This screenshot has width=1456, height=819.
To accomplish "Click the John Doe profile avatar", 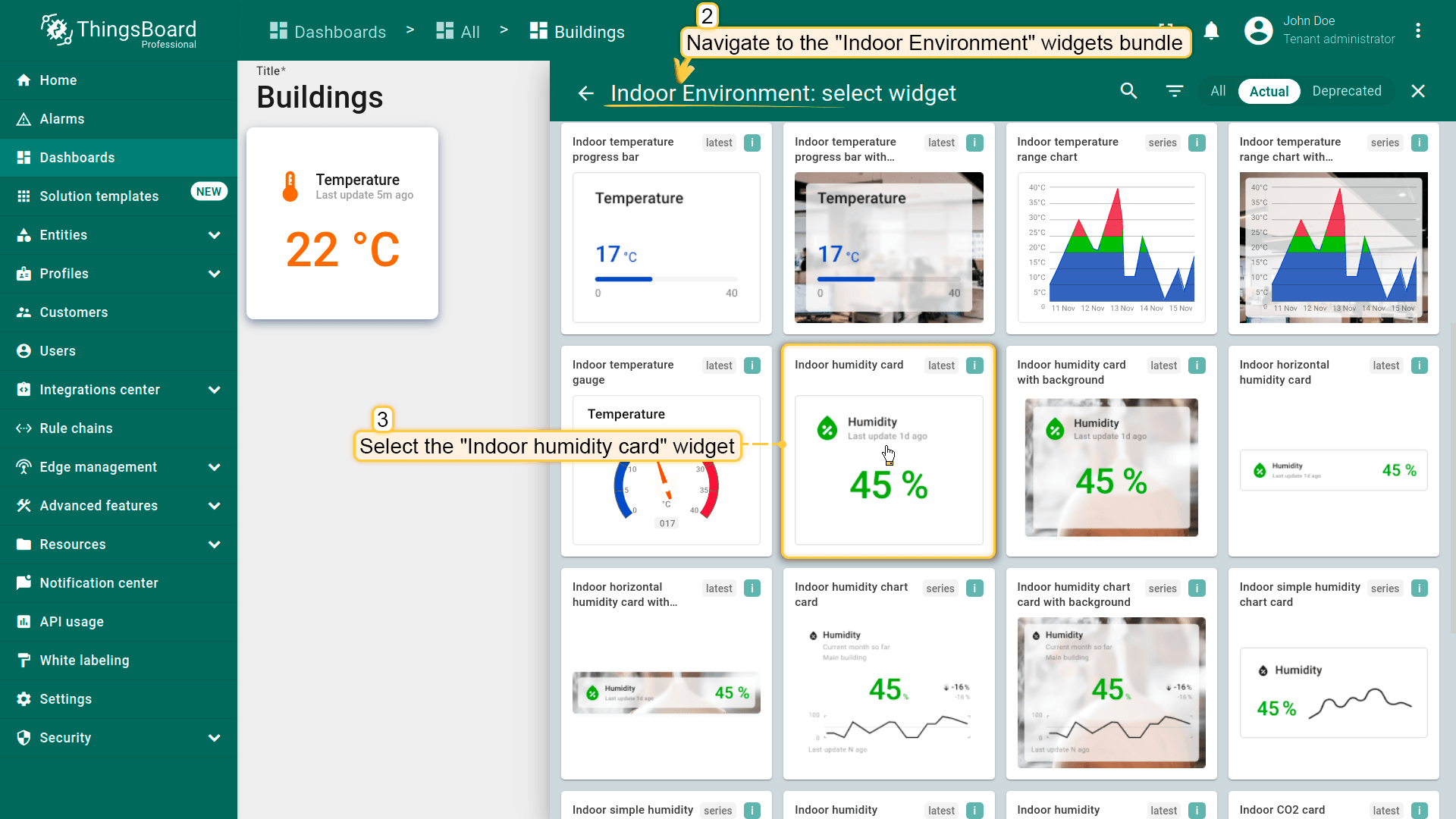I will [x=1258, y=30].
